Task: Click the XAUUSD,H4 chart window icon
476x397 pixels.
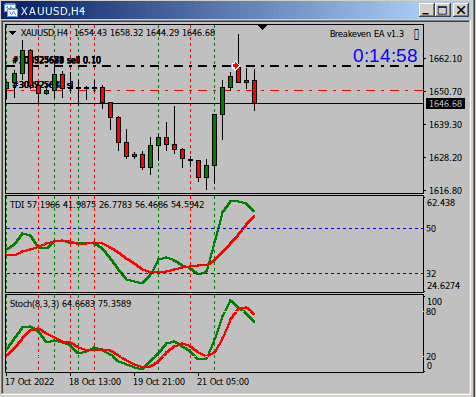Action: (10, 10)
